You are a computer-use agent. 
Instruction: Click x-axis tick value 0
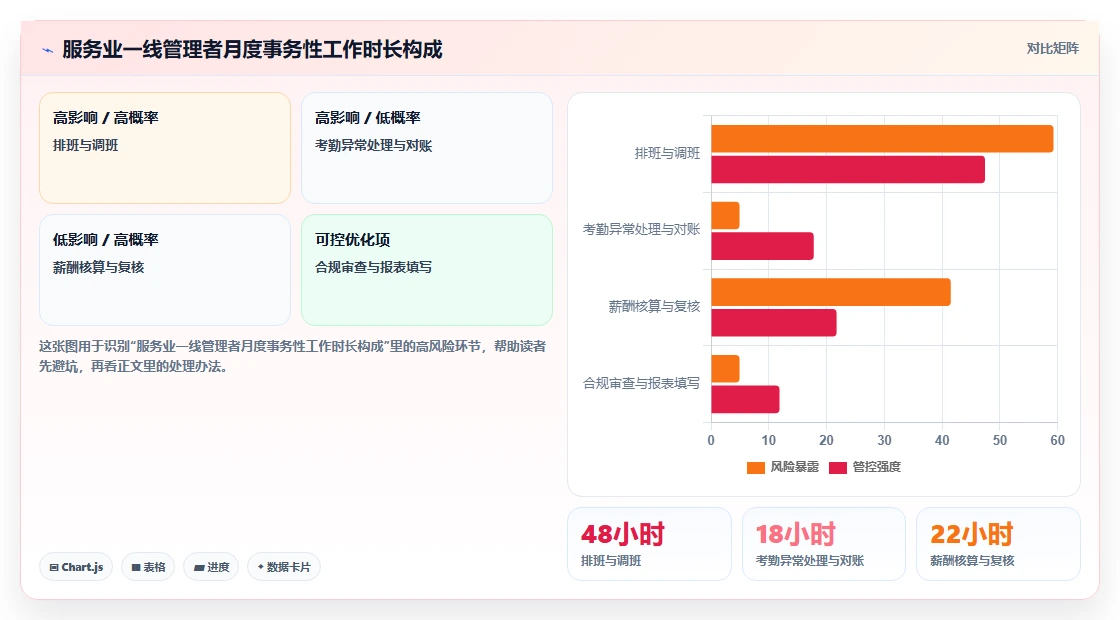(711, 441)
